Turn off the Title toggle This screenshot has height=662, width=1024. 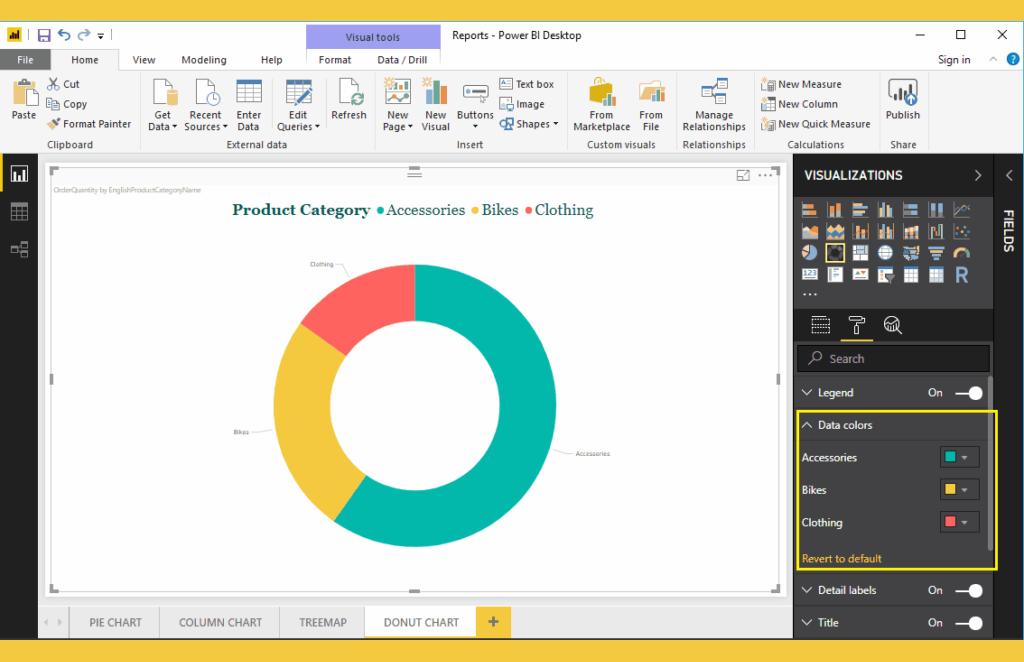tap(968, 623)
